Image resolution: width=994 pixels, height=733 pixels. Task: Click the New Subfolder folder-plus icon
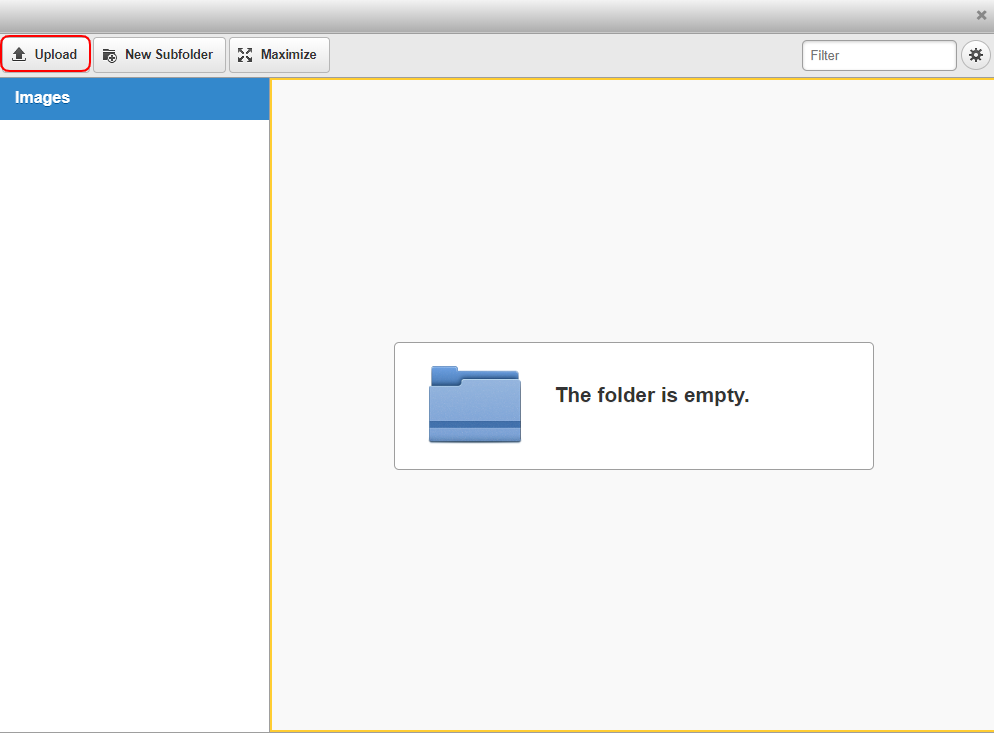[110, 55]
